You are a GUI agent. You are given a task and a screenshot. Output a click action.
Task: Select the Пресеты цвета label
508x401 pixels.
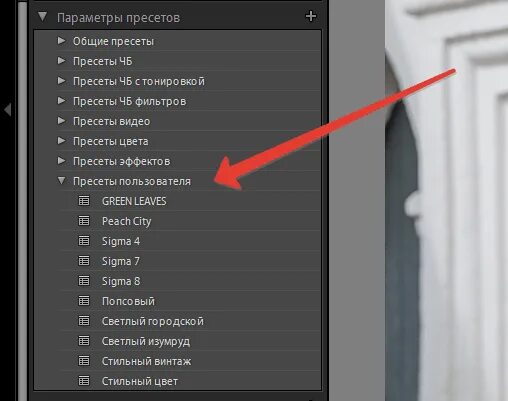pyautogui.click(x=111, y=141)
